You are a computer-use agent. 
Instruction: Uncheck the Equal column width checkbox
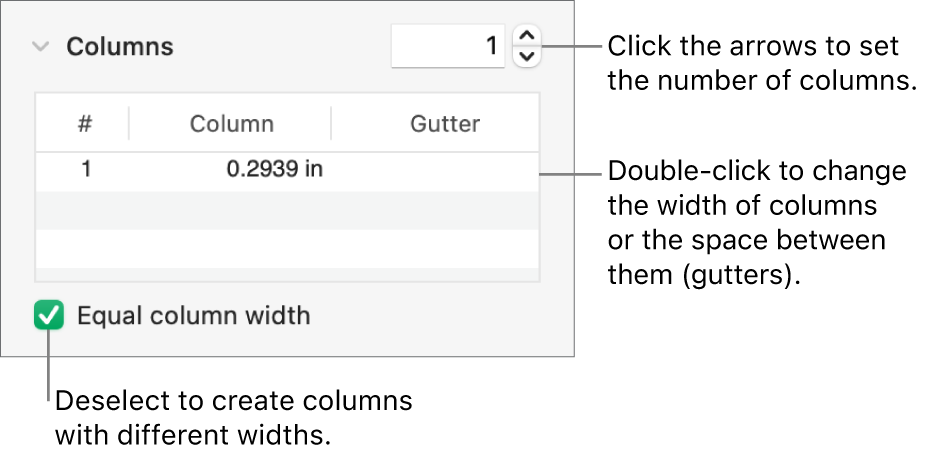48,317
